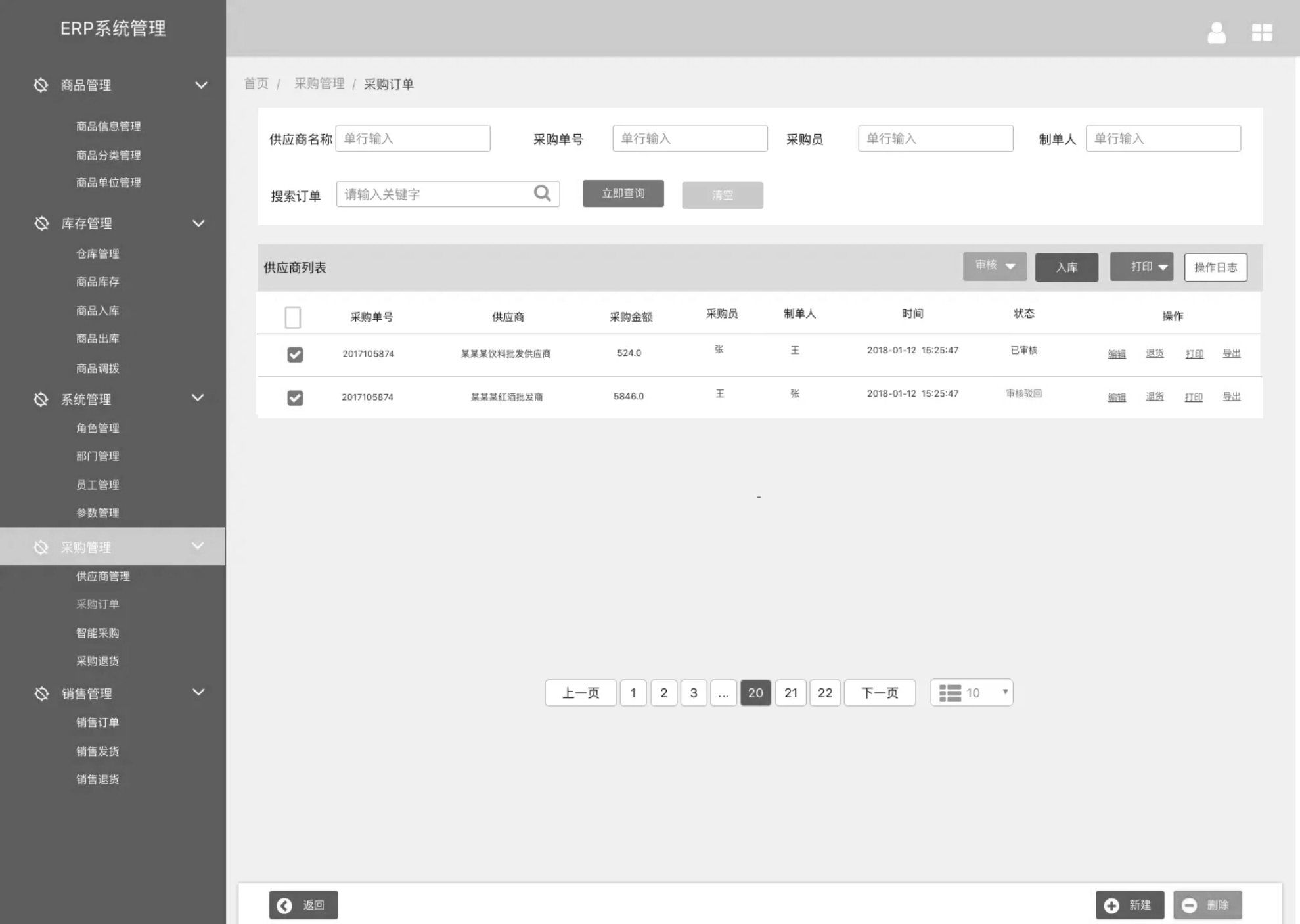Image resolution: width=1300 pixels, height=924 pixels.
Task: Go to next page 下一页
Action: pyautogui.click(x=880, y=693)
